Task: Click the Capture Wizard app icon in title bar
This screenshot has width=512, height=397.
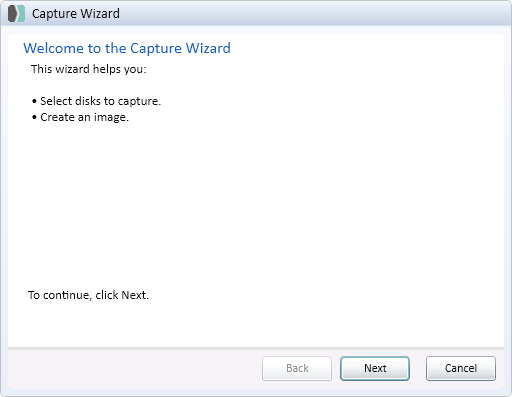Action: (16, 14)
